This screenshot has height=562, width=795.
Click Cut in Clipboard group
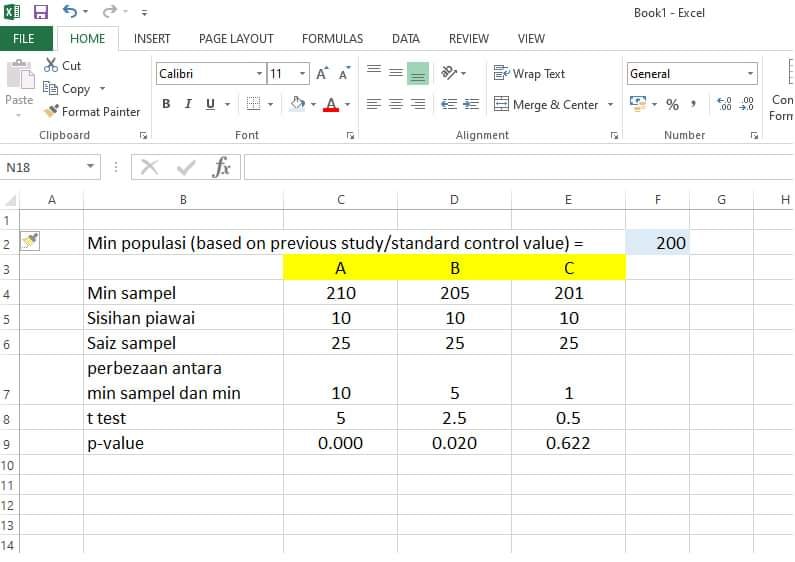(x=62, y=65)
